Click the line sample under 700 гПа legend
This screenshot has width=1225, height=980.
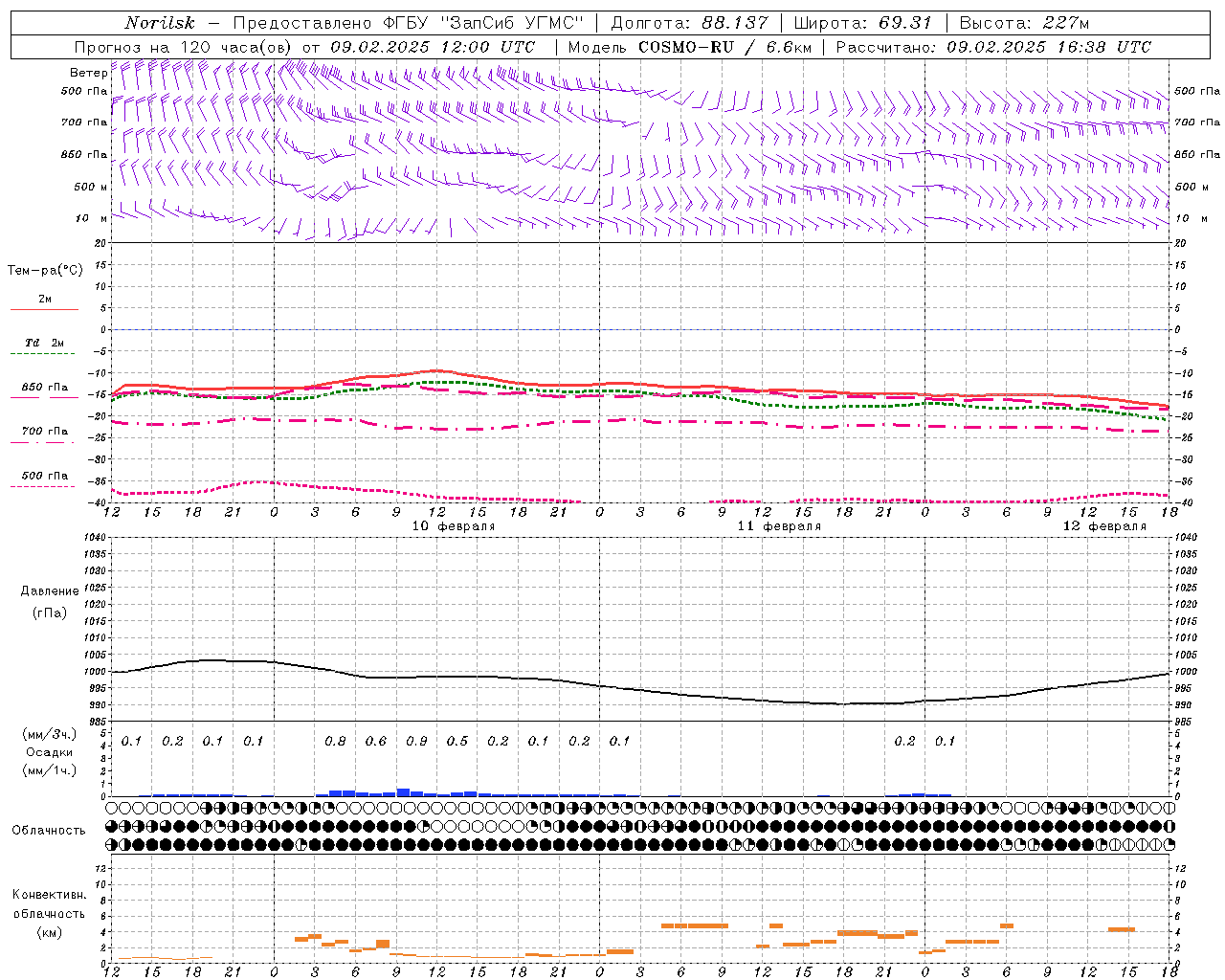click(x=44, y=442)
